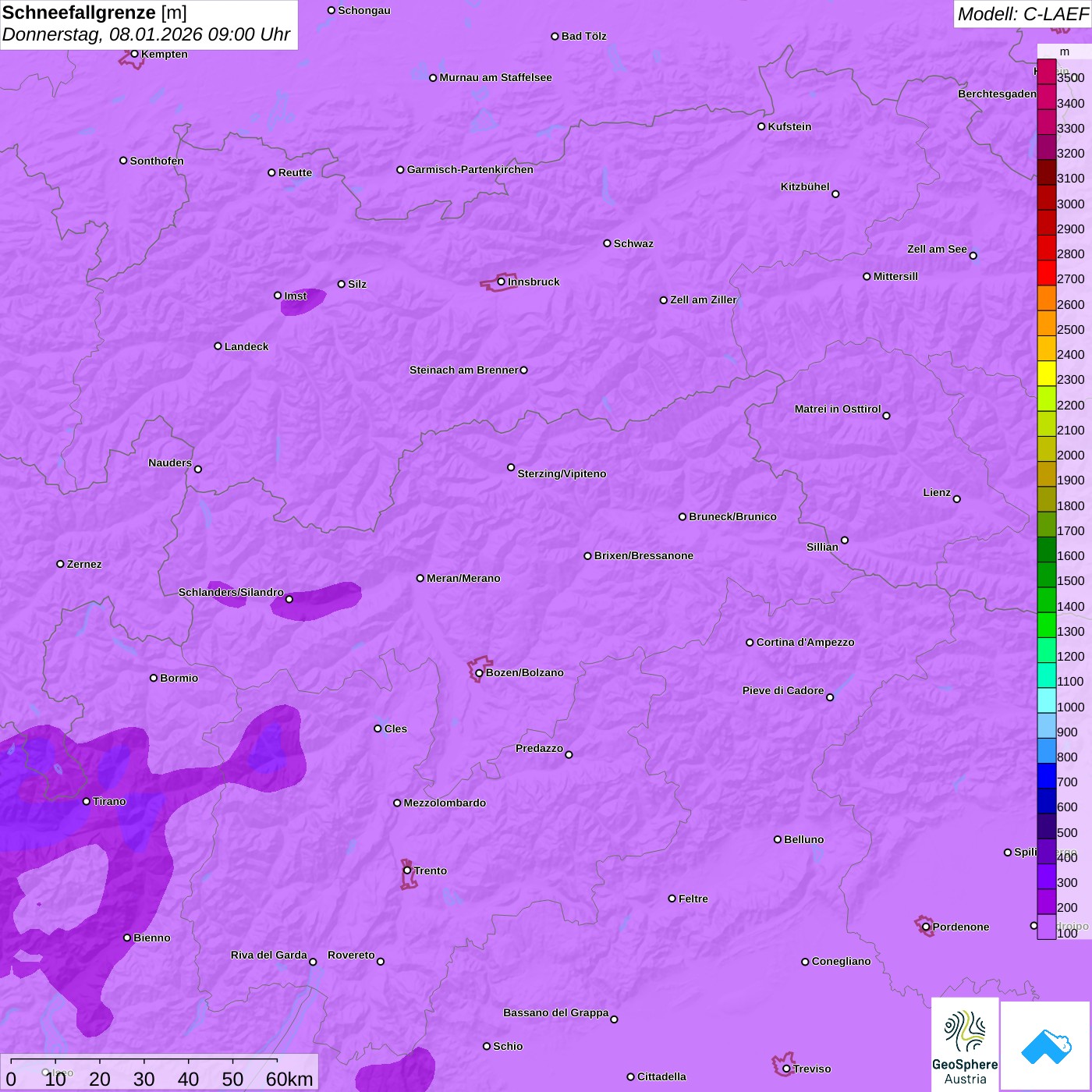This screenshot has width=1092, height=1092.
Task: Click the Predazzo location dot
Action: [x=569, y=754]
